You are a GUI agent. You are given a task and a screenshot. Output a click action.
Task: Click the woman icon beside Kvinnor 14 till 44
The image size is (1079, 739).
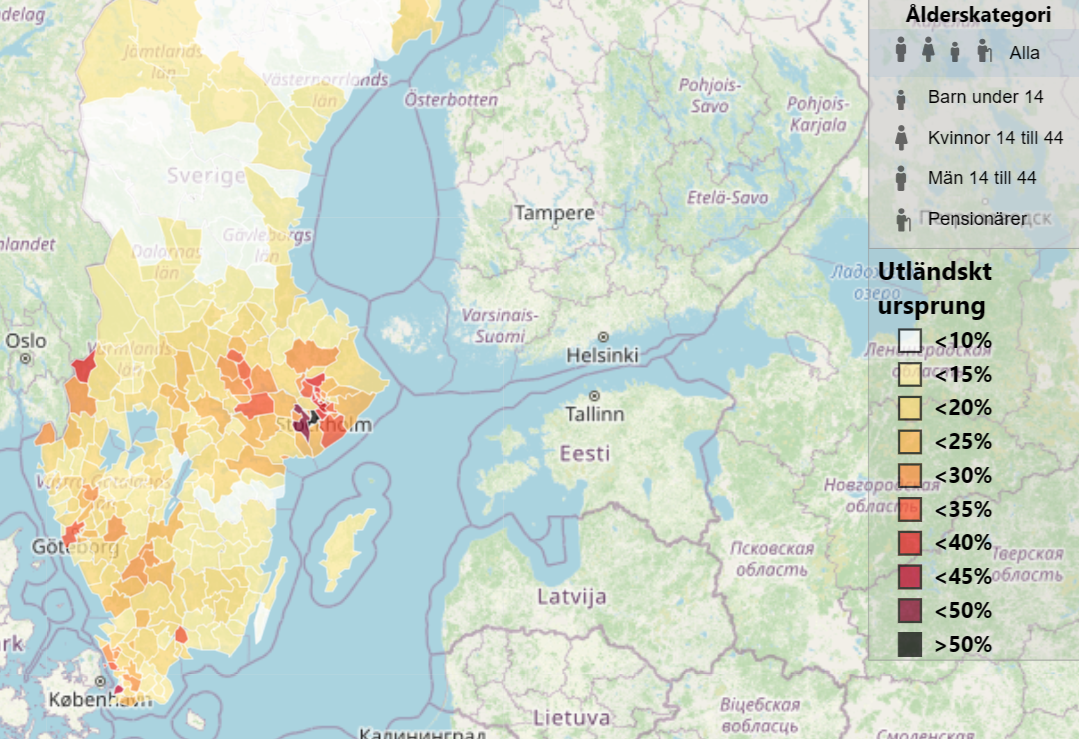[901, 138]
